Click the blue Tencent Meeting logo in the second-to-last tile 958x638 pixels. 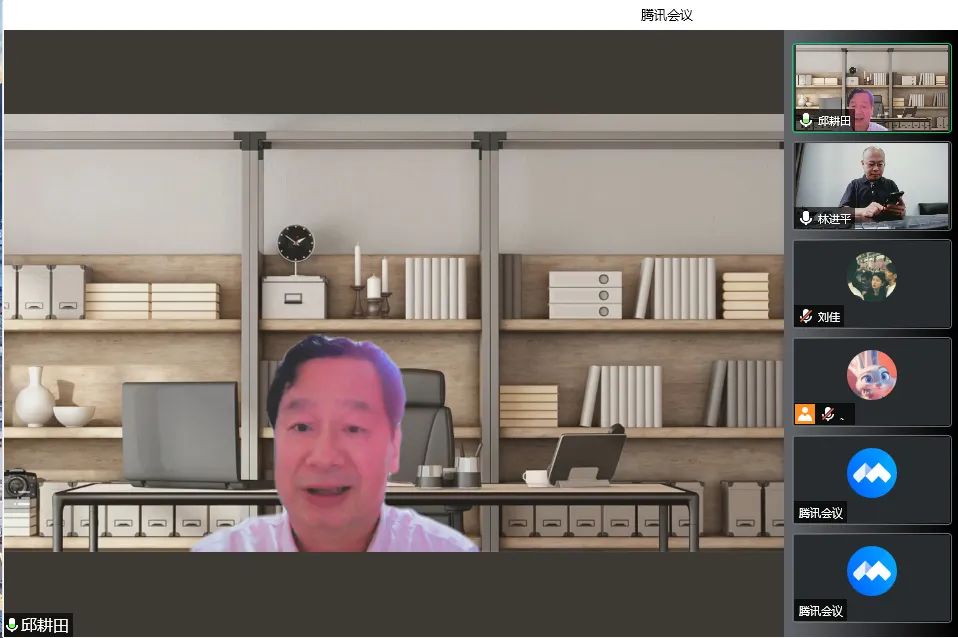[x=871, y=473]
